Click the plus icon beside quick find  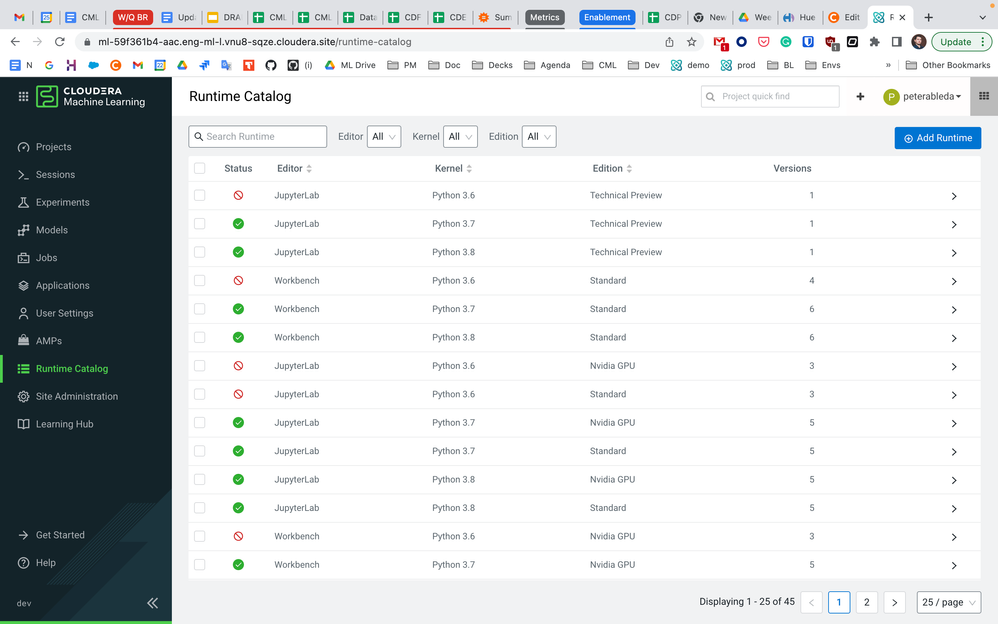tap(860, 97)
